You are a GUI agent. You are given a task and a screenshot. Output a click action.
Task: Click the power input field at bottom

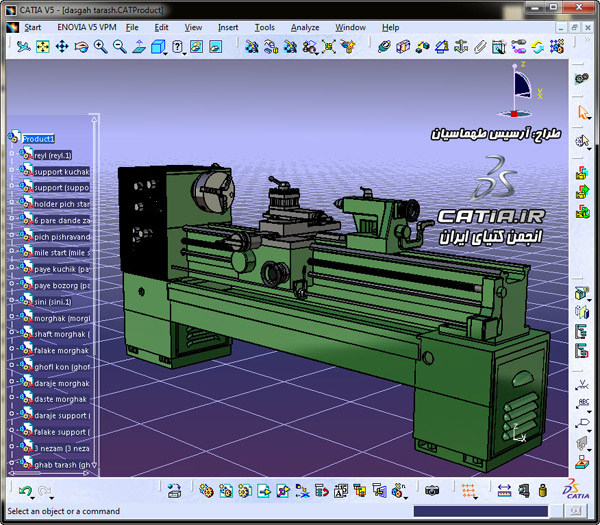click(x=481, y=511)
